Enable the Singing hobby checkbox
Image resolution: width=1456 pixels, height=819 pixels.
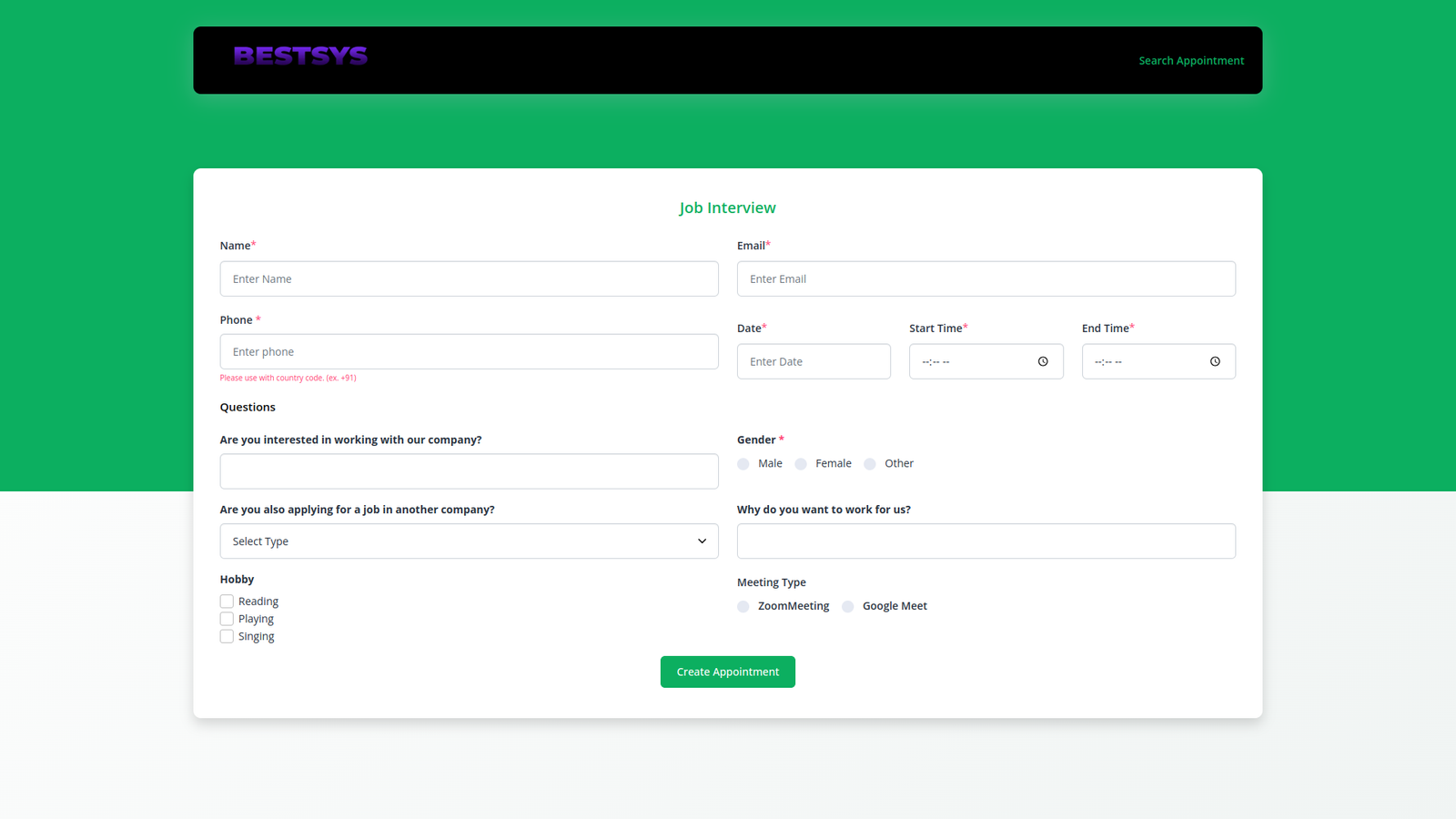[x=227, y=636]
